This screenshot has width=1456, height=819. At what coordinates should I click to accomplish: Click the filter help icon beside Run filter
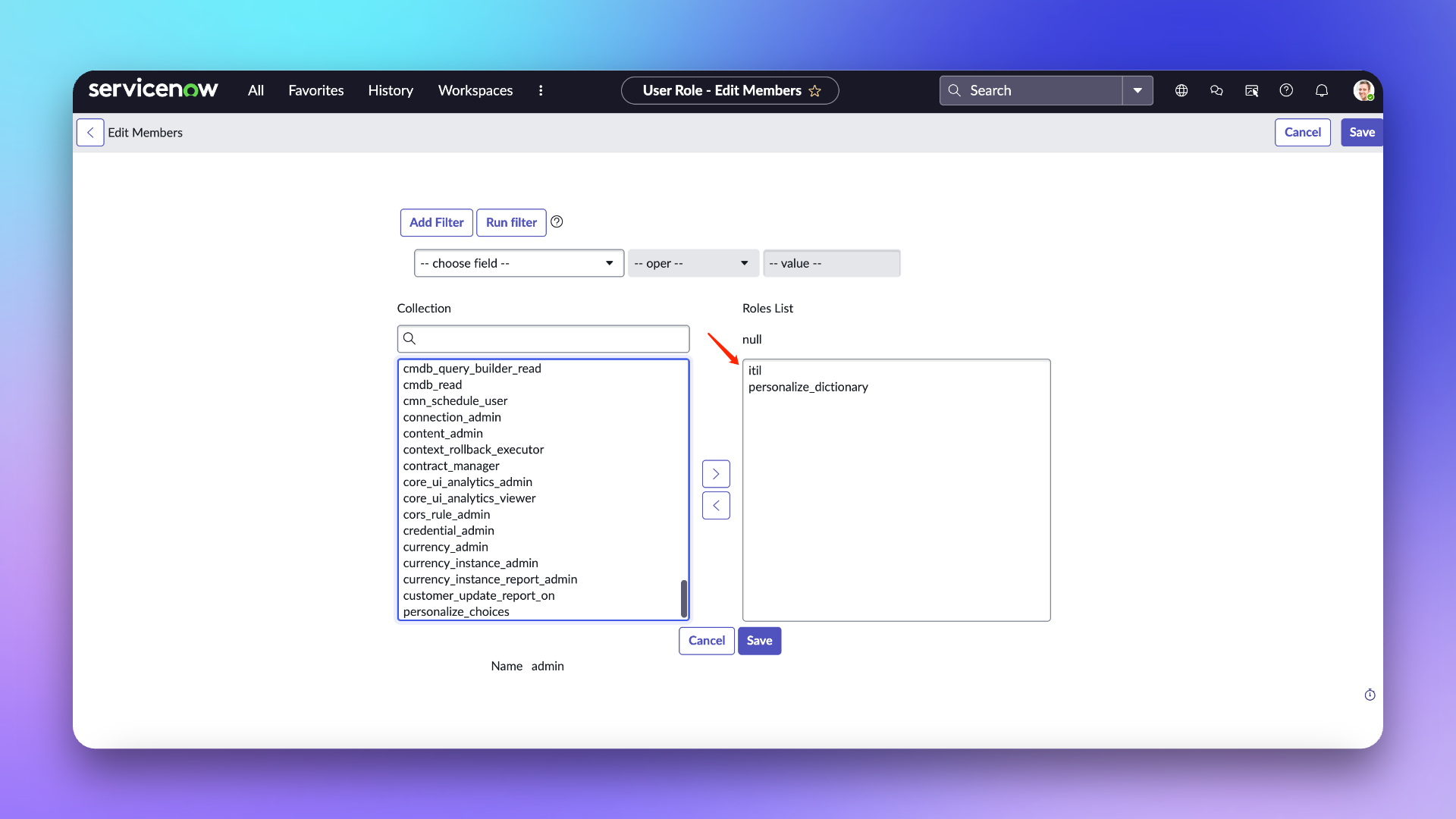coord(557,221)
